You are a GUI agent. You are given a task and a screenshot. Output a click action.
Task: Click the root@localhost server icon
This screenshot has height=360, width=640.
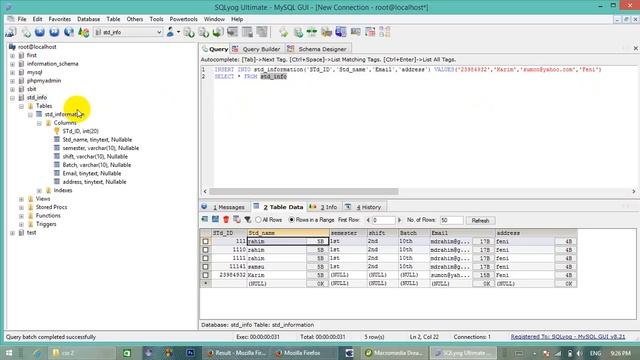pos(12,47)
